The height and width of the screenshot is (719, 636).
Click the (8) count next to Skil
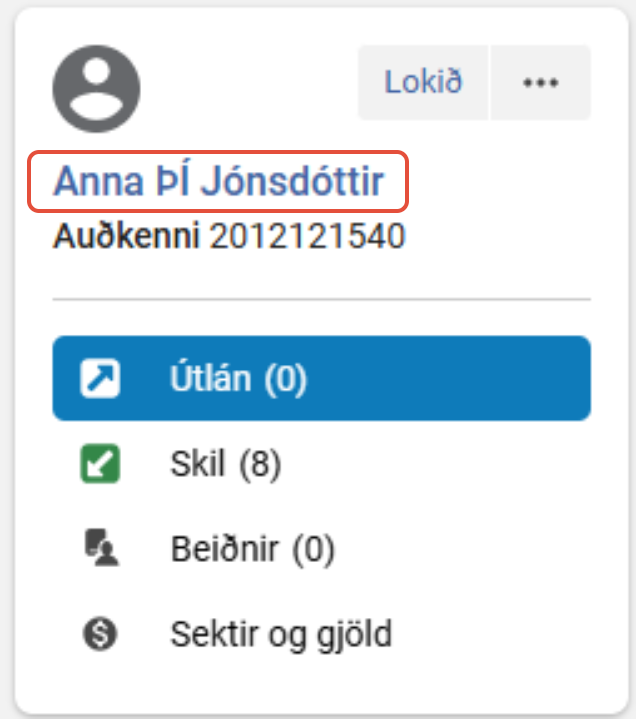260,464
